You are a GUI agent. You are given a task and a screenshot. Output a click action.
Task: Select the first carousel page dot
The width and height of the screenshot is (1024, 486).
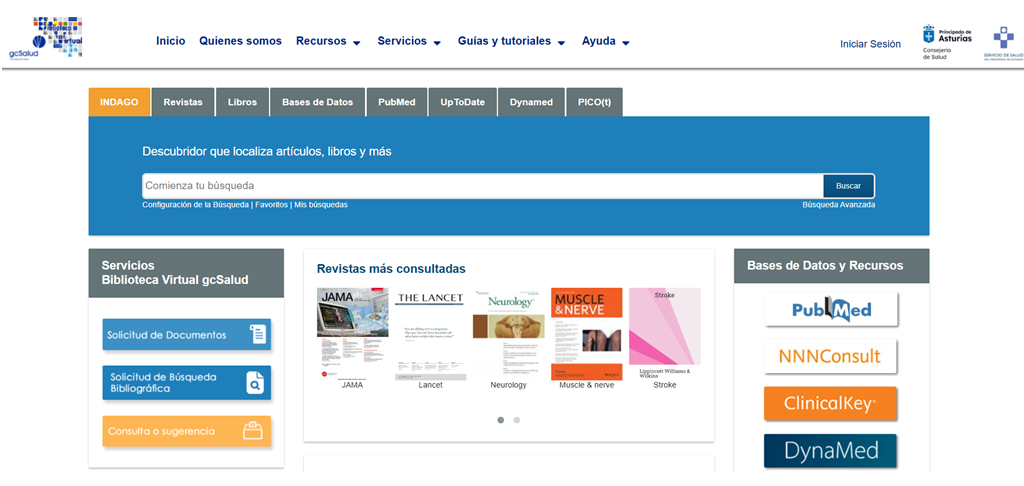501,420
